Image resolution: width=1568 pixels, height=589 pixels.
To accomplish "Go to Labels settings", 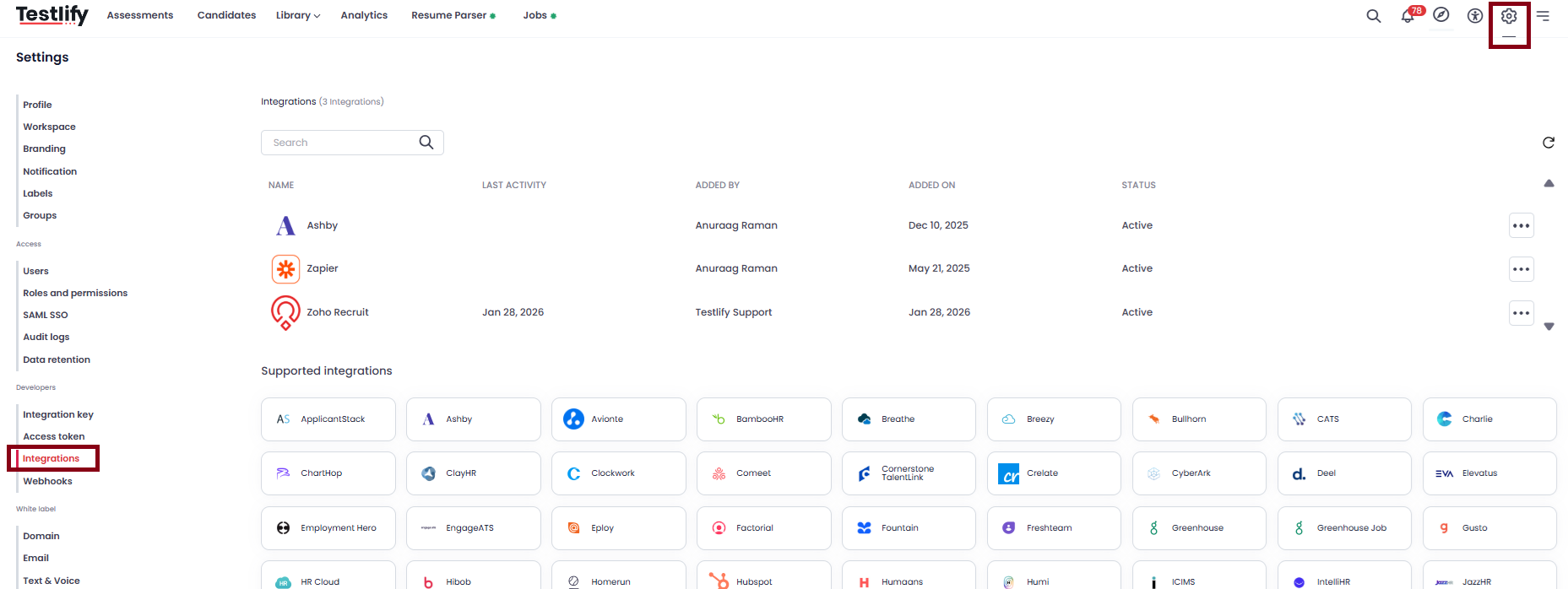I will [37, 193].
